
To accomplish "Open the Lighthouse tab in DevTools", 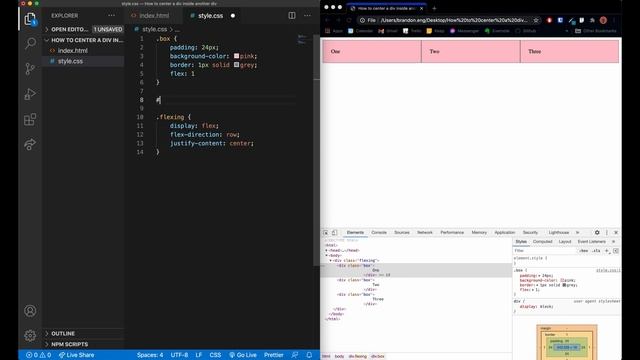I will (559, 233).
